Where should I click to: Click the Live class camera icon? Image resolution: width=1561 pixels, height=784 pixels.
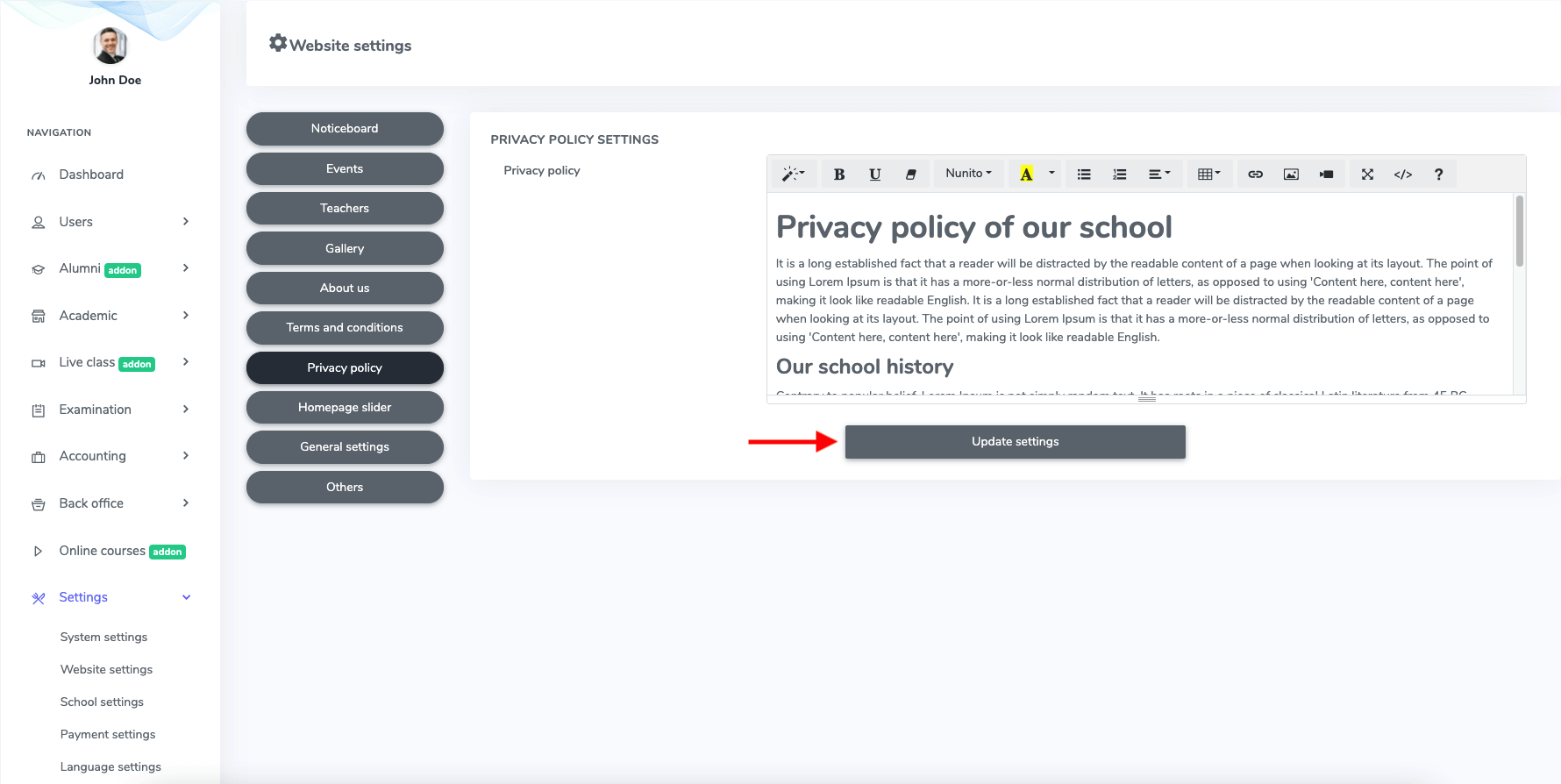tap(39, 363)
